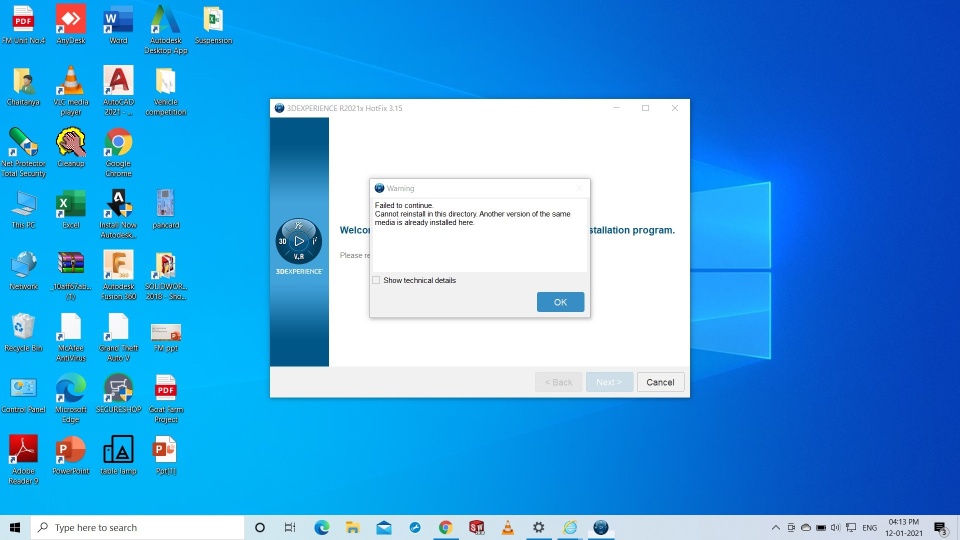Image resolution: width=960 pixels, height=540 pixels.
Task: Open Edge from the taskbar
Action: point(321,527)
